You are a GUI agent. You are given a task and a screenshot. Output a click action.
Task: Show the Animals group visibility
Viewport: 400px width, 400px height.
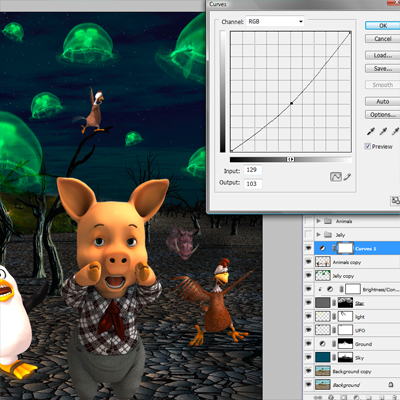click(x=309, y=221)
